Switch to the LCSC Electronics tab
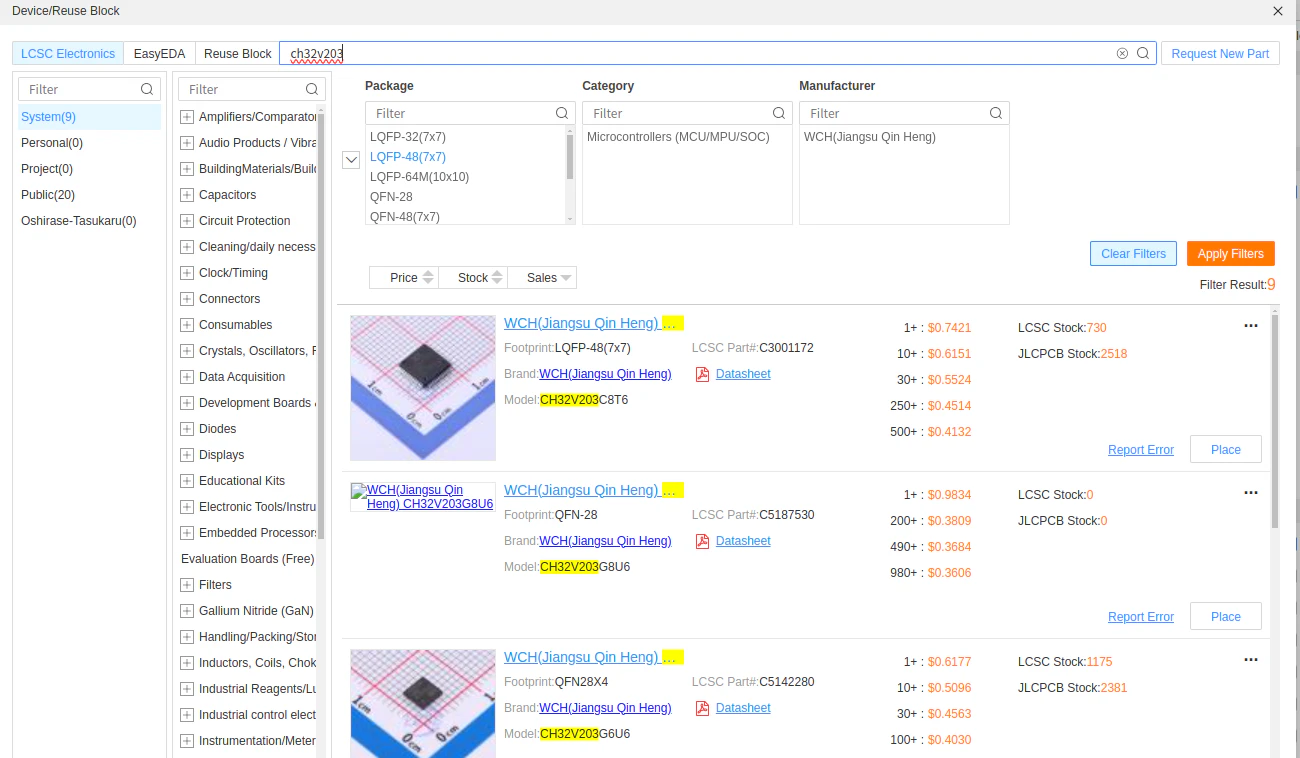 tap(68, 54)
